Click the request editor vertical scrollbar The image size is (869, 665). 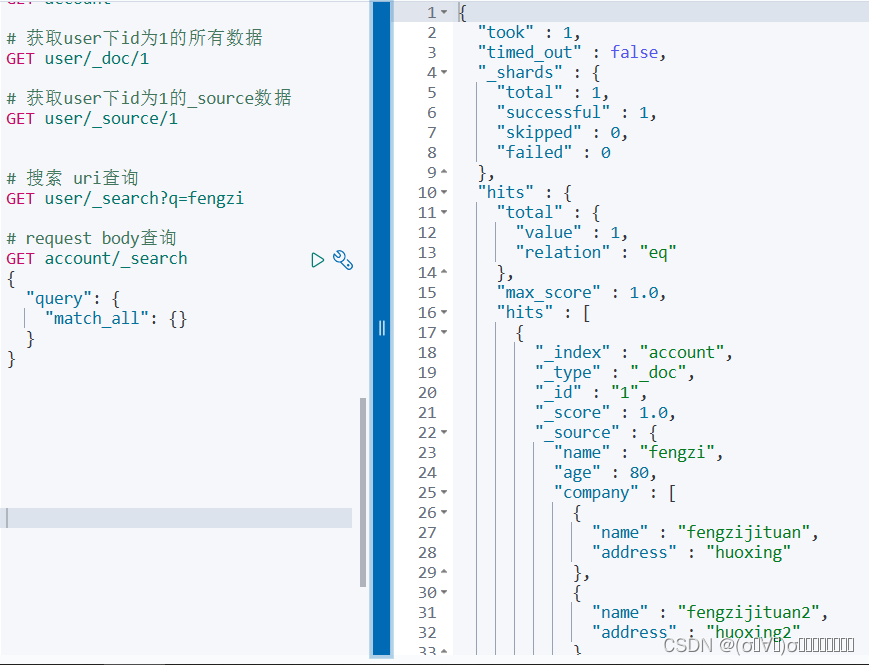click(x=363, y=492)
